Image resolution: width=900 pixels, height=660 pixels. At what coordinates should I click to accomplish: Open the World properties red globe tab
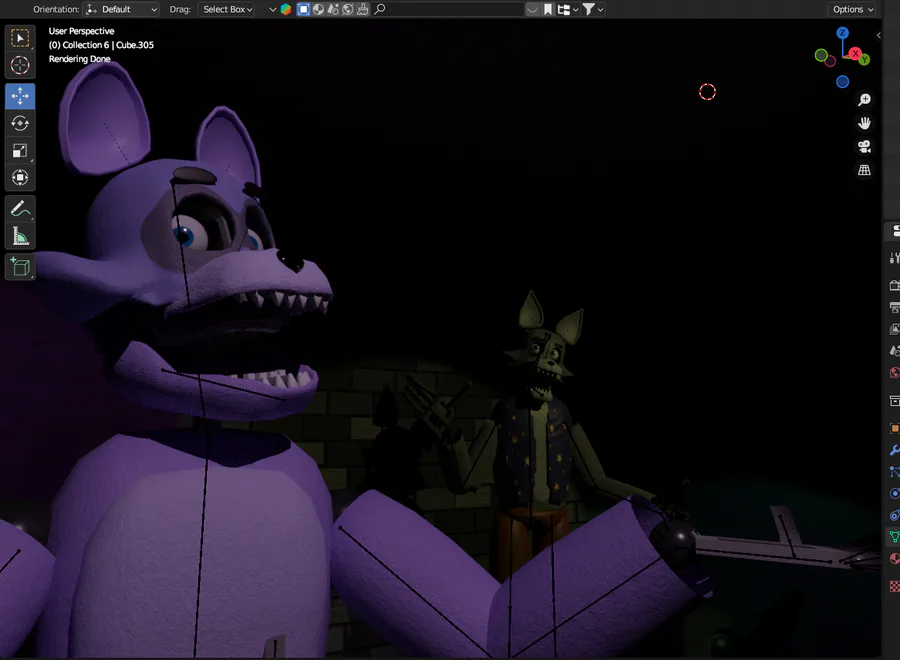894,372
